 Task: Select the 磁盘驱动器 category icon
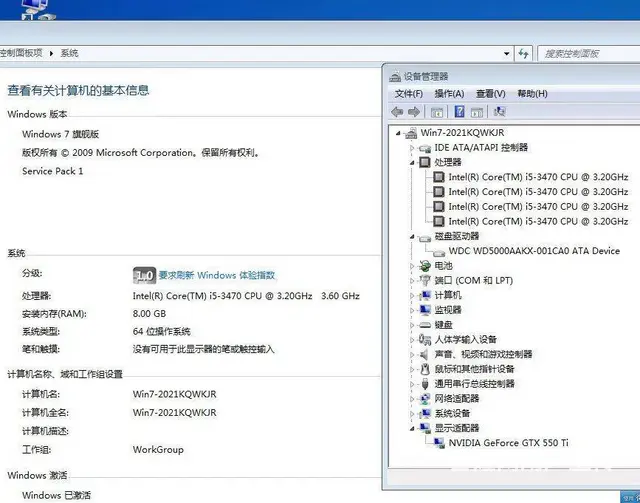[425, 237]
